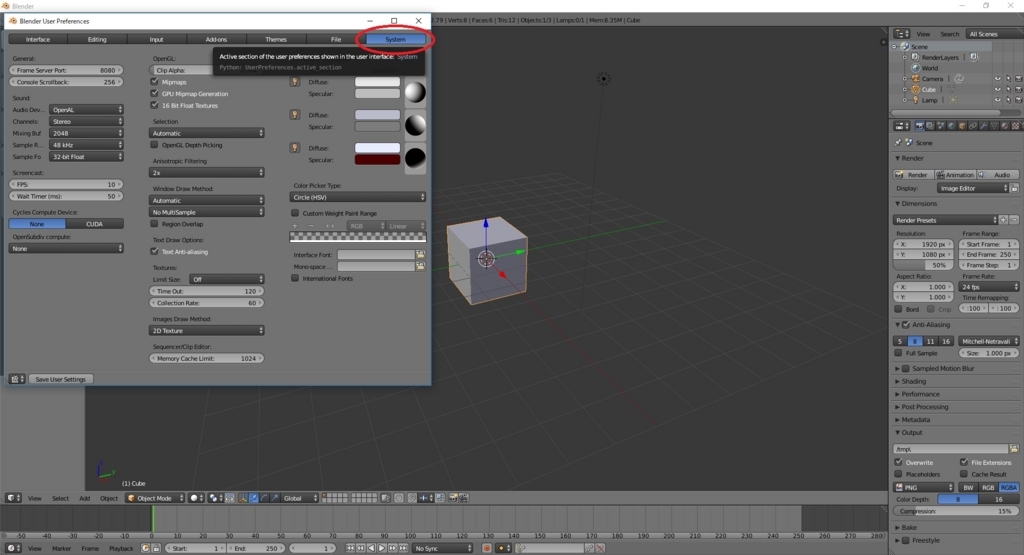Switch to the Input preferences tab
This screenshot has width=1024, height=555.
pyautogui.click(x=157, y=39)
